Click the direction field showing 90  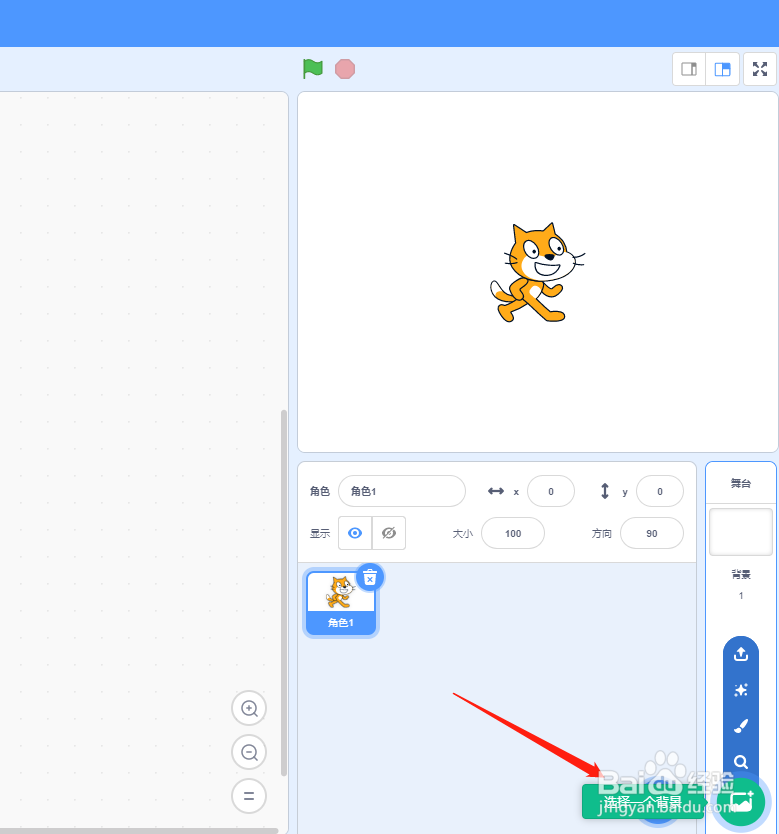[652, 533]
